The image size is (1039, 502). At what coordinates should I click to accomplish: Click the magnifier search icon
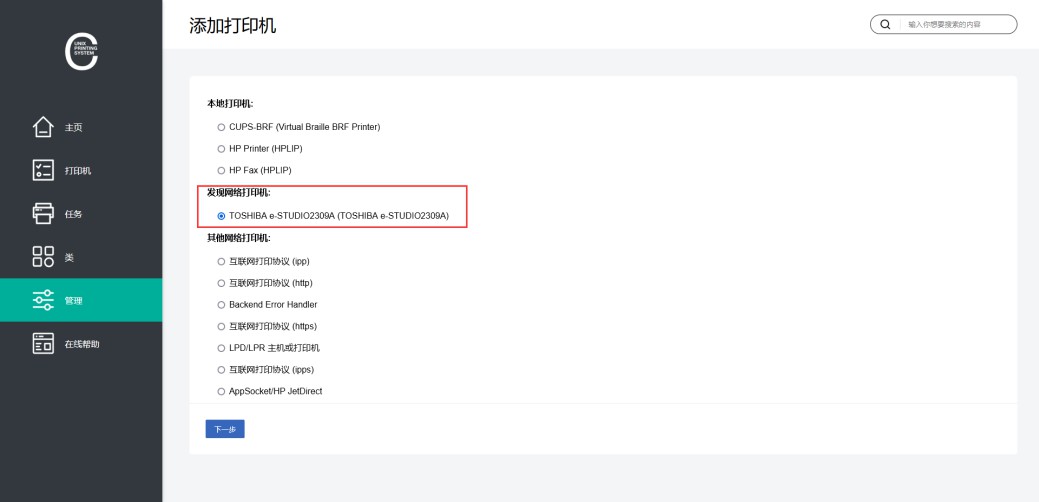[885, 24]
